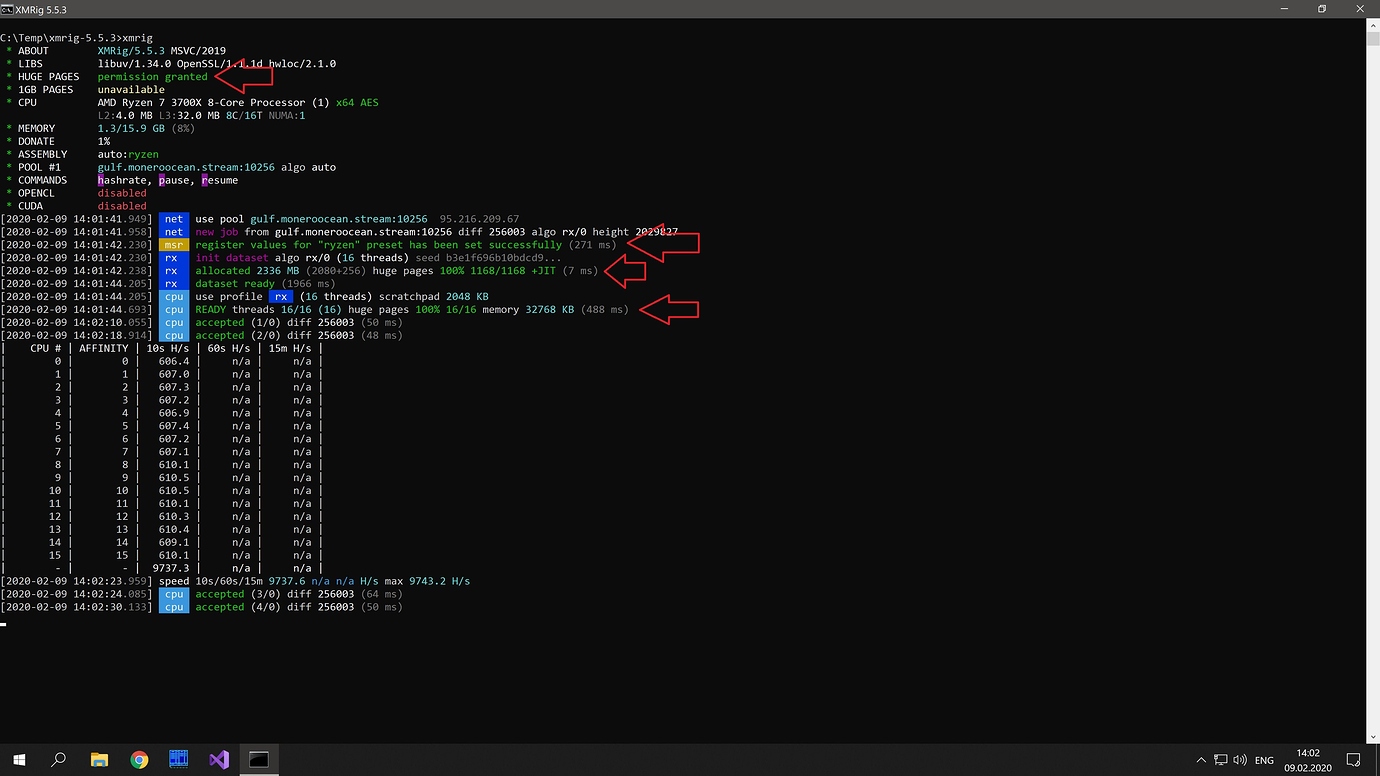1380x776 pixels.
Task: Click hashrate value 606.4 for CPU 0
Action: coord(174,362)
